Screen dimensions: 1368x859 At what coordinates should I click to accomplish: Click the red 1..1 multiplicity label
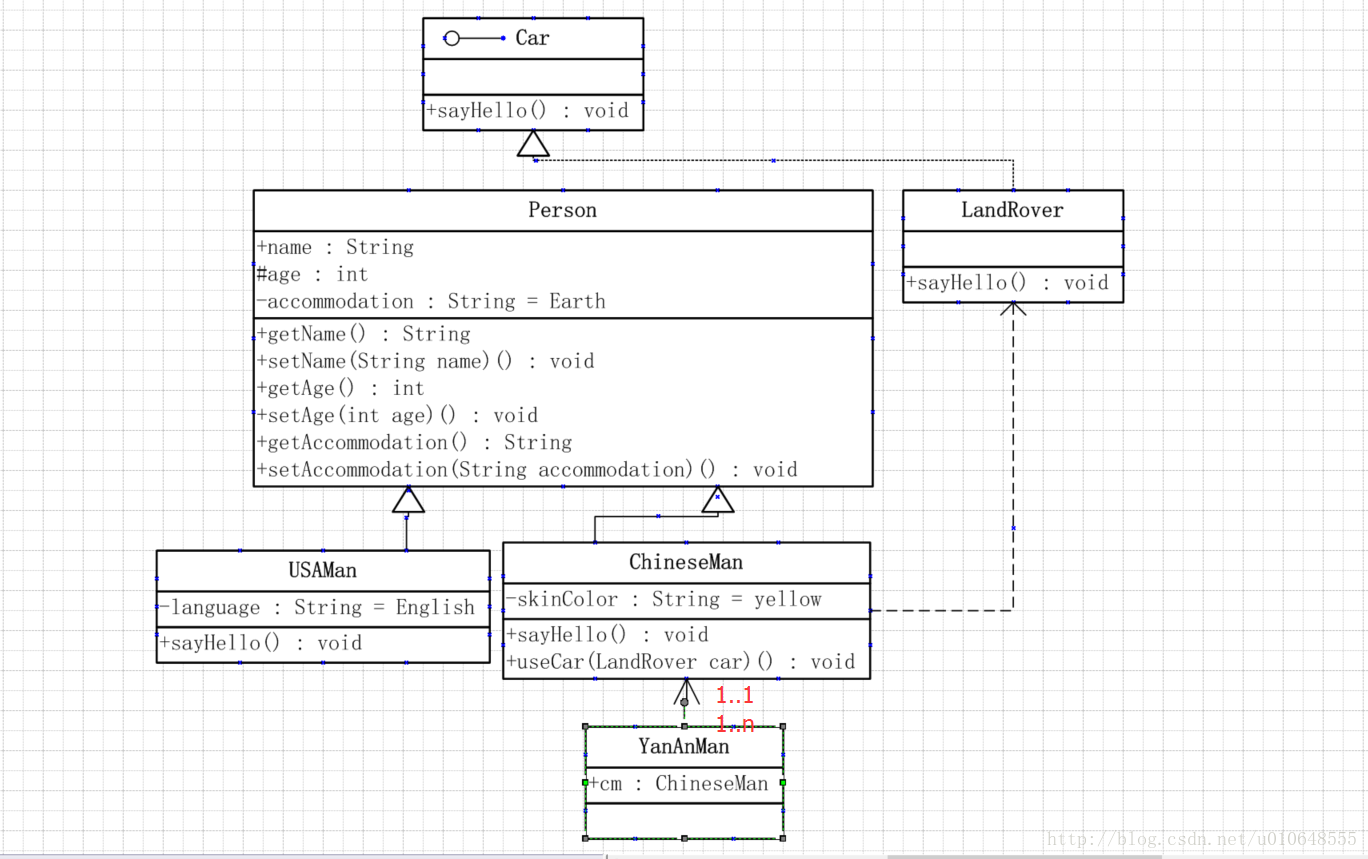[x=734, y=696]
